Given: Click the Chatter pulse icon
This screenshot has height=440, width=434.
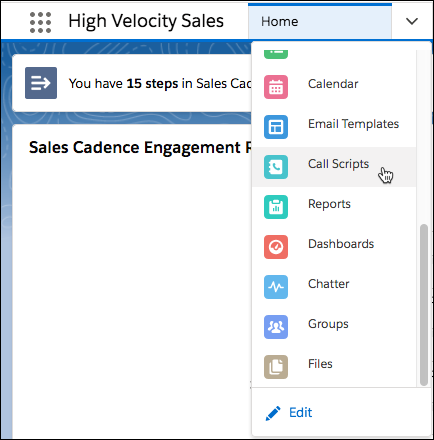Looking at the screenshot, I should coord(276,287).
